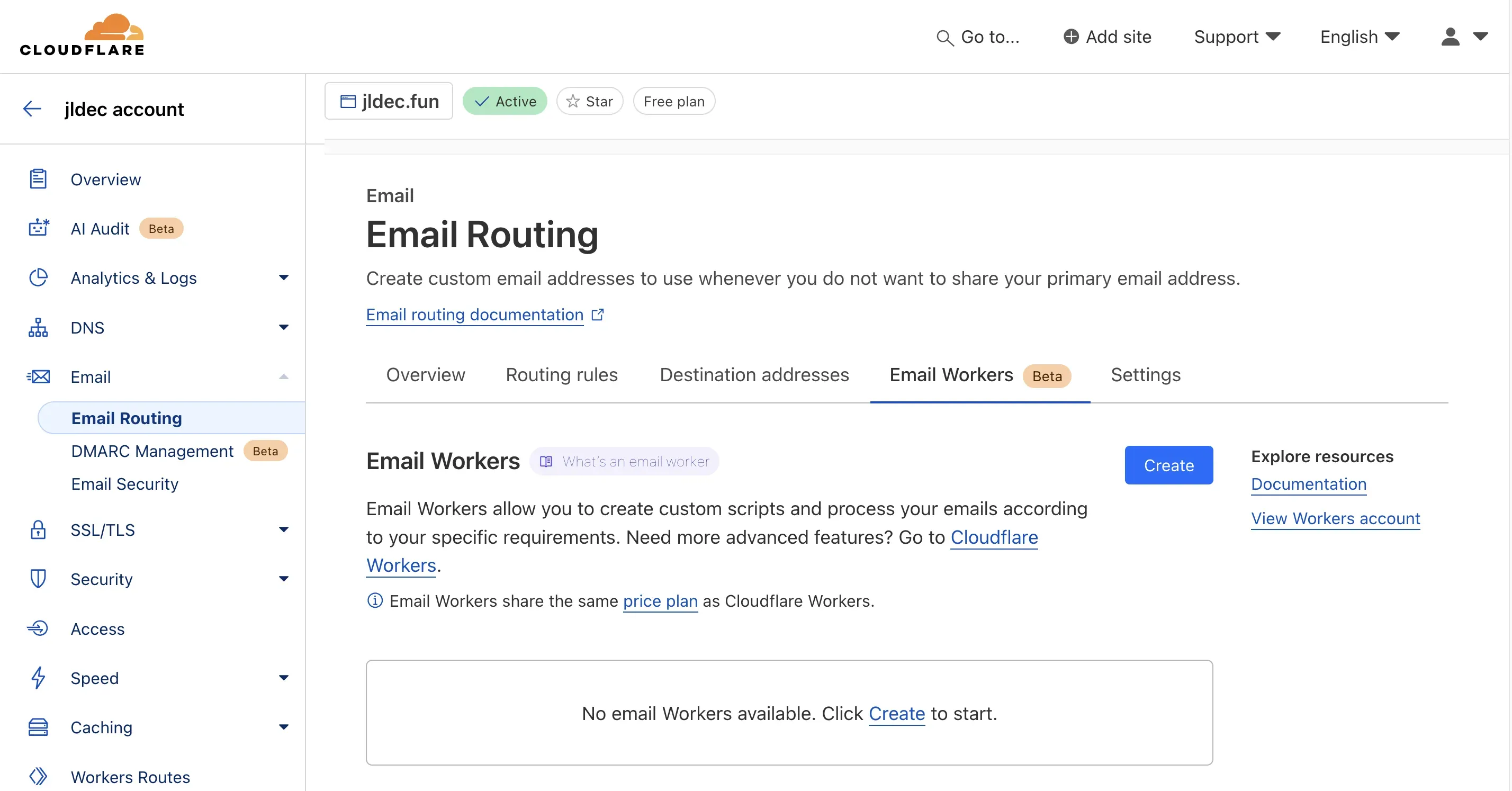Select DMARC Management in the sidebar
This screenshot has height=791, width=1512.
tap(151, 451)
